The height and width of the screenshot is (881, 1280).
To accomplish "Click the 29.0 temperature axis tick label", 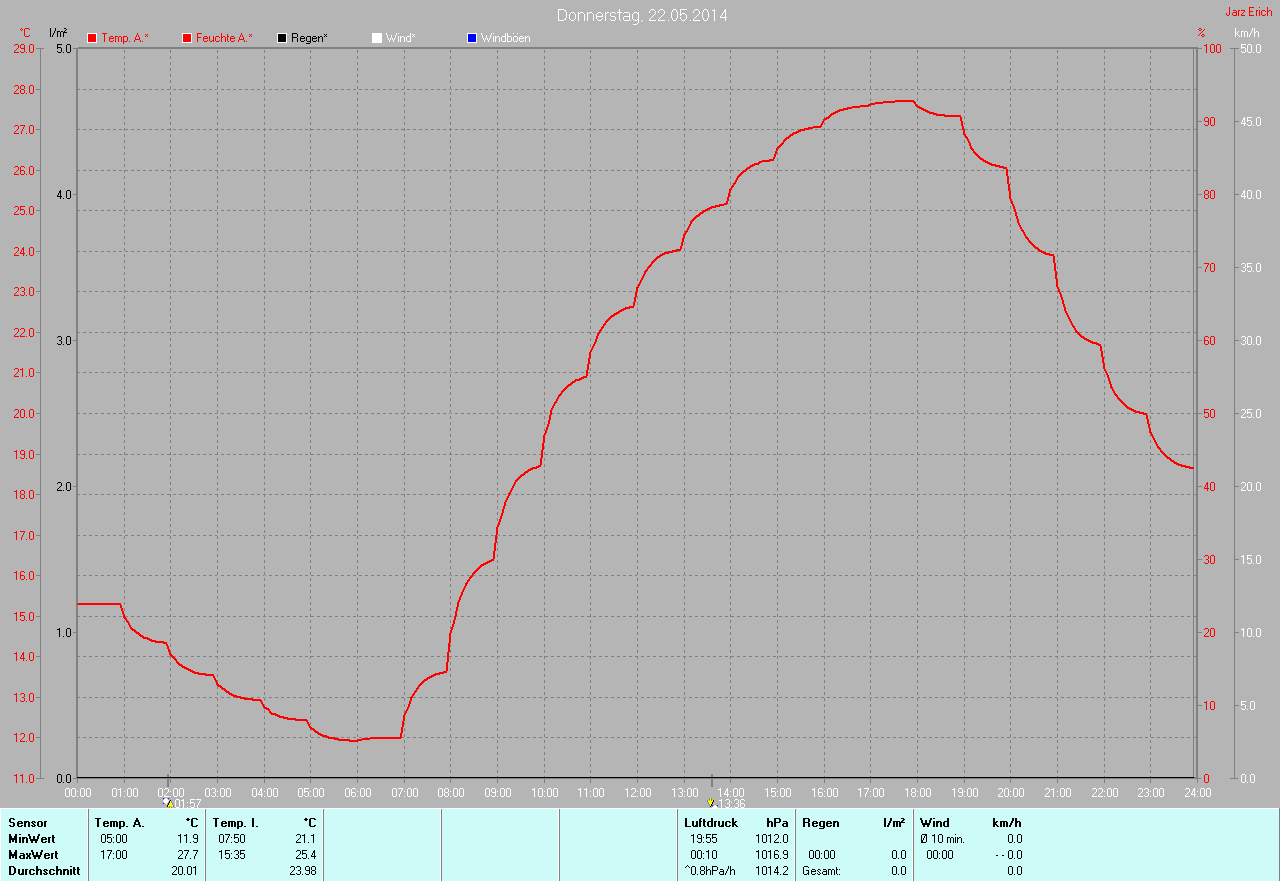I will (24, 48).
